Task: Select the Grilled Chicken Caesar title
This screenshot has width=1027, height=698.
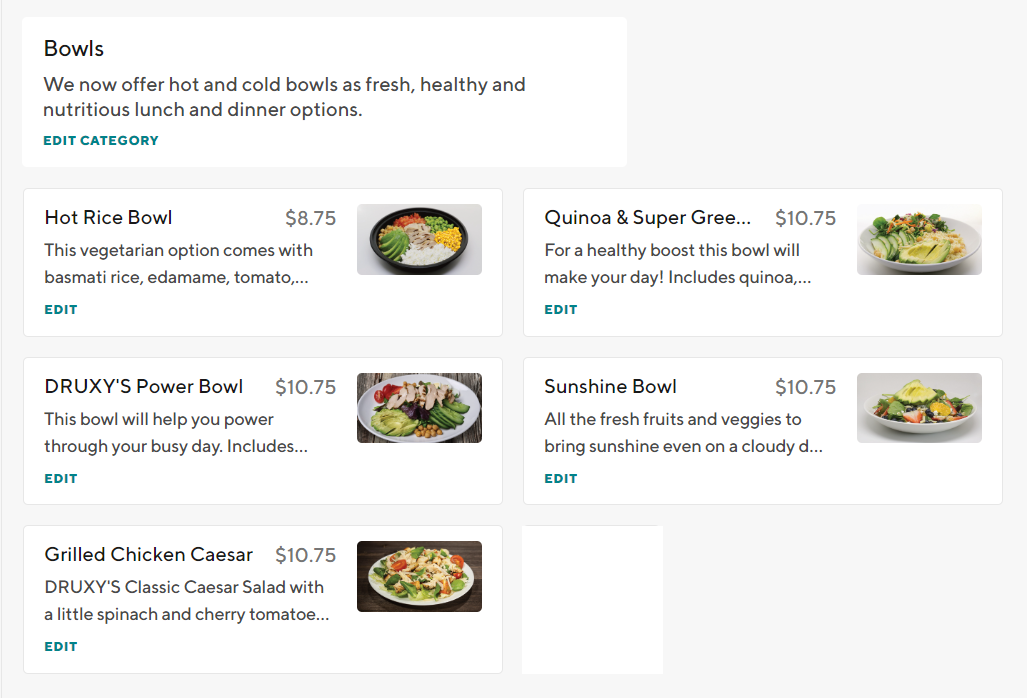Action: (x=148, y=555)
